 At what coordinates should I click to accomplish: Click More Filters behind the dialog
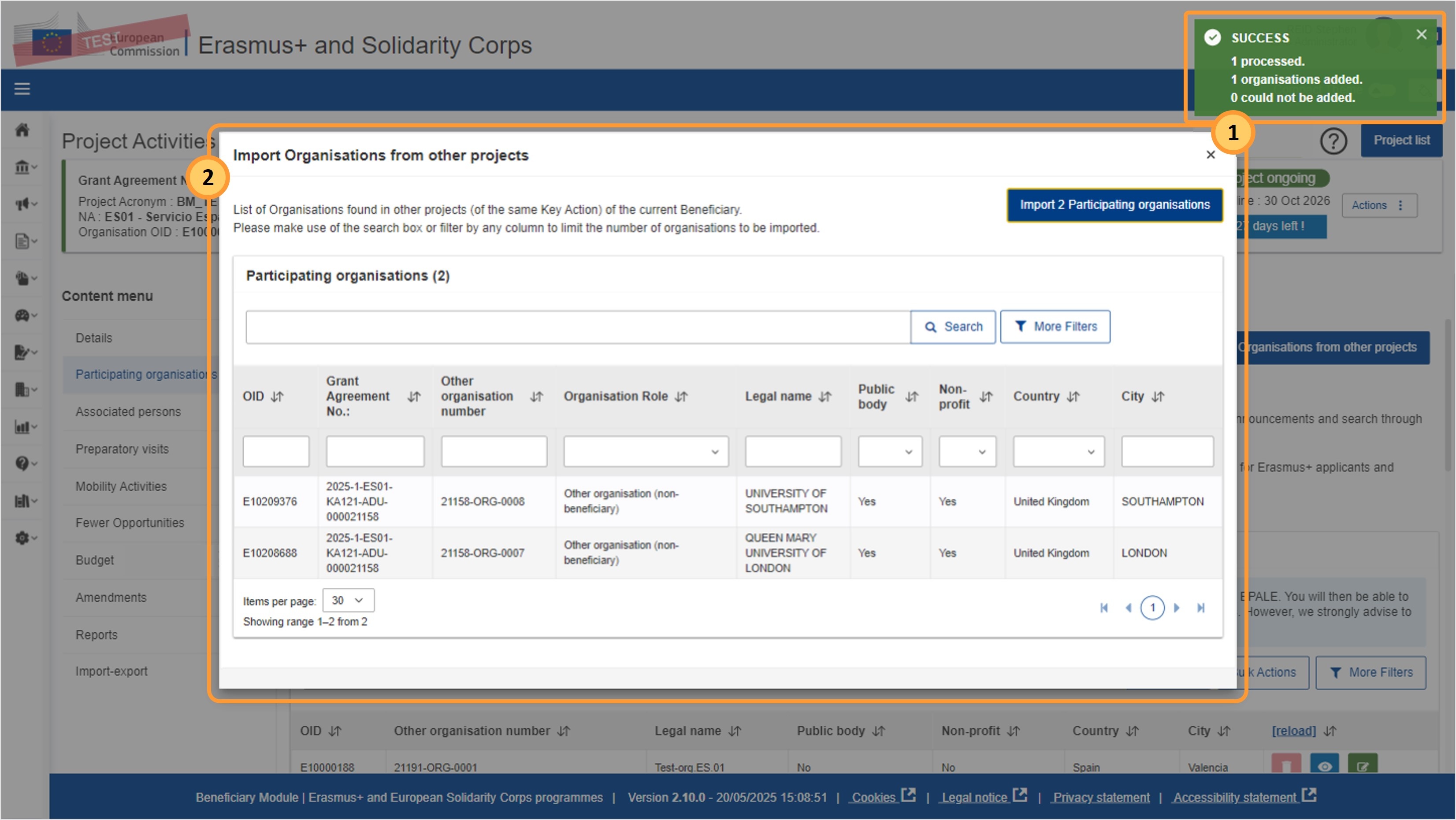(x=1371, y=672)
